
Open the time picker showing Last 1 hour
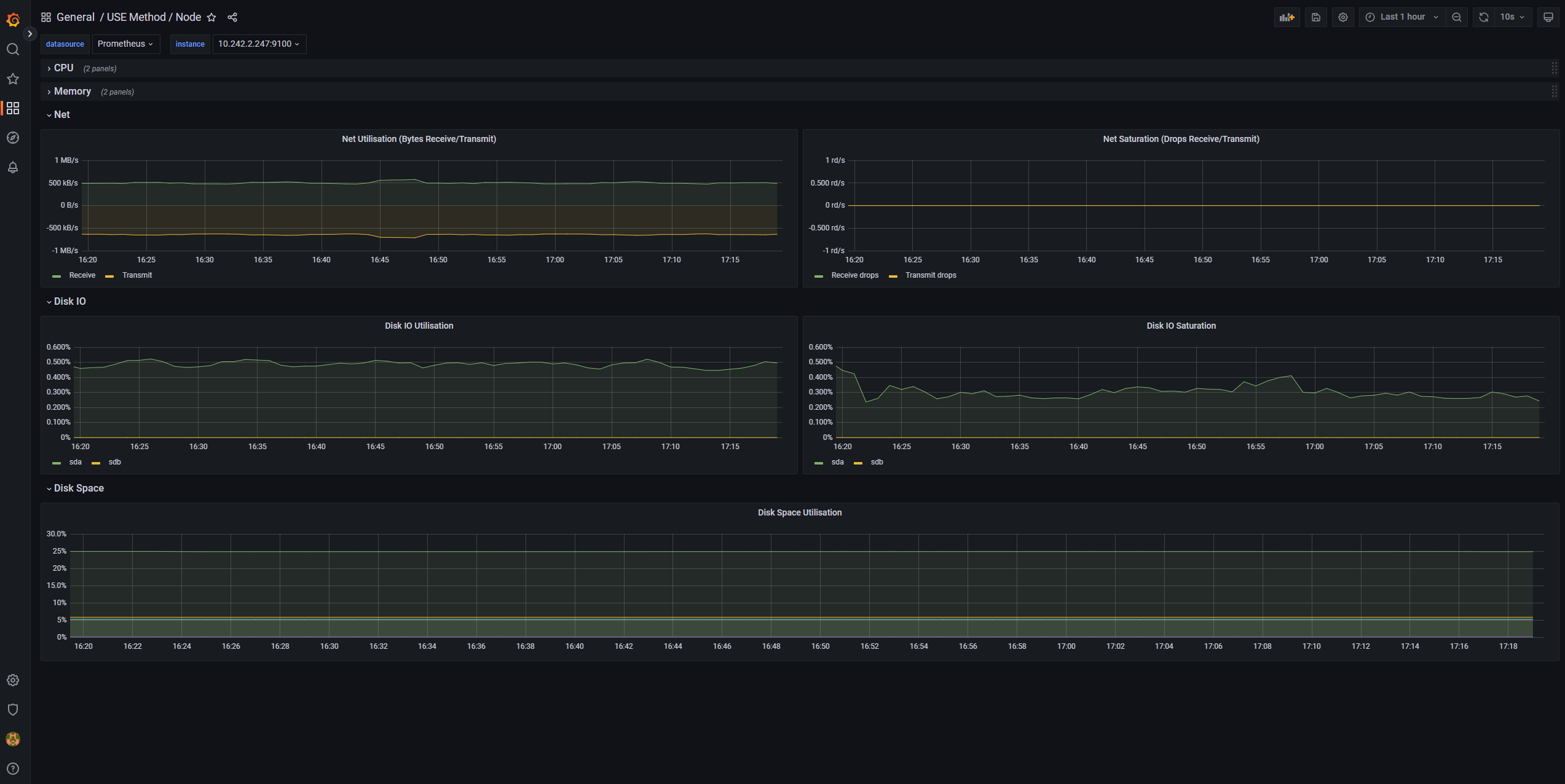click(x=1401, y=17)
